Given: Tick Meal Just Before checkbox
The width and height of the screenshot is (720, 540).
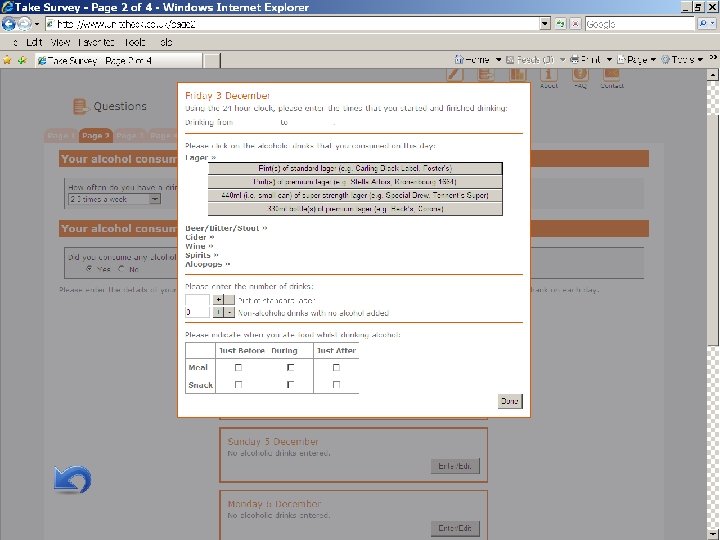Looking at the screenshot, I should pyautogui.click(x=238, y=367).
